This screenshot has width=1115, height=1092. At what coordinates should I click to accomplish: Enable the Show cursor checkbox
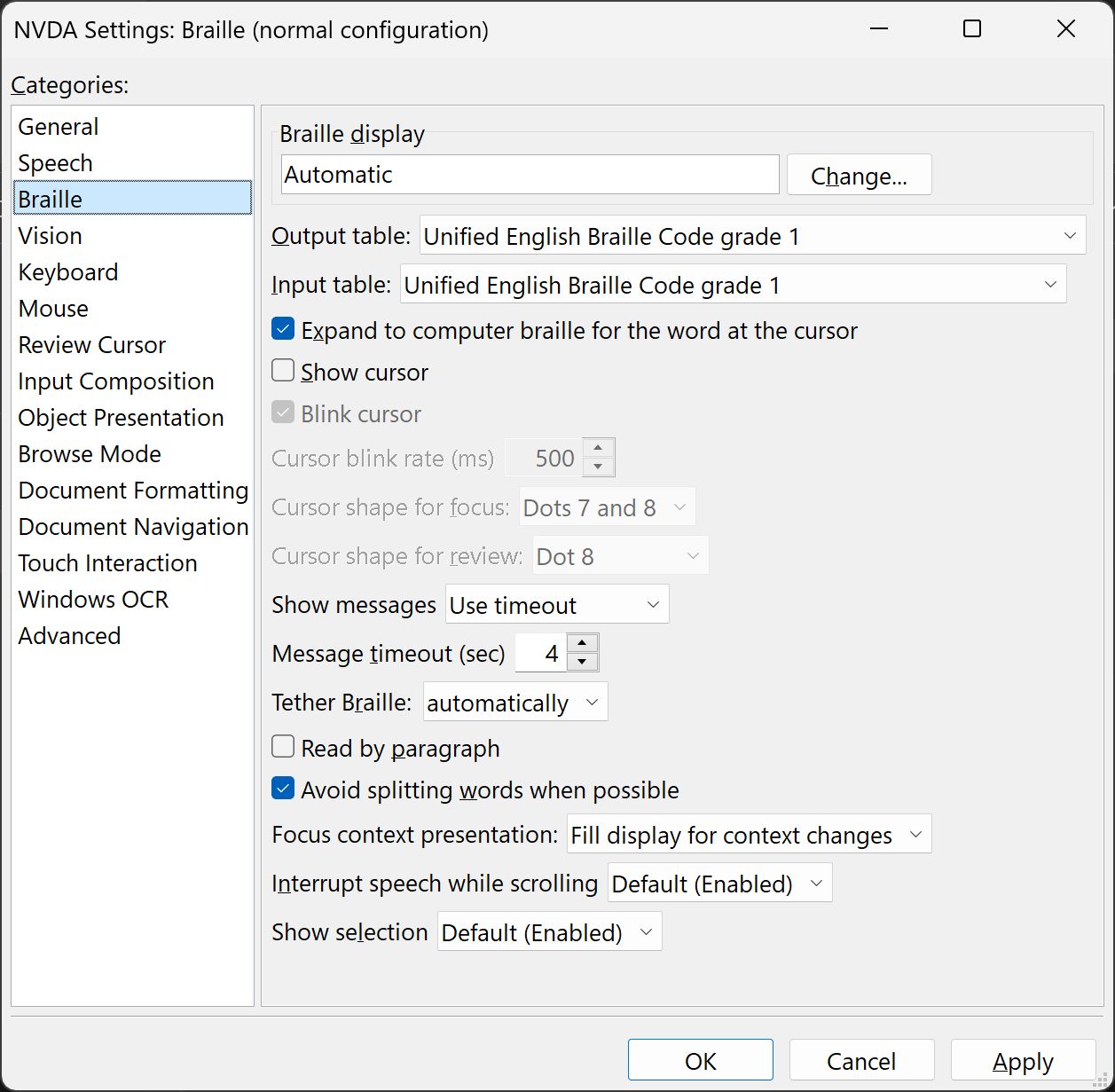[x=283, y=371]
